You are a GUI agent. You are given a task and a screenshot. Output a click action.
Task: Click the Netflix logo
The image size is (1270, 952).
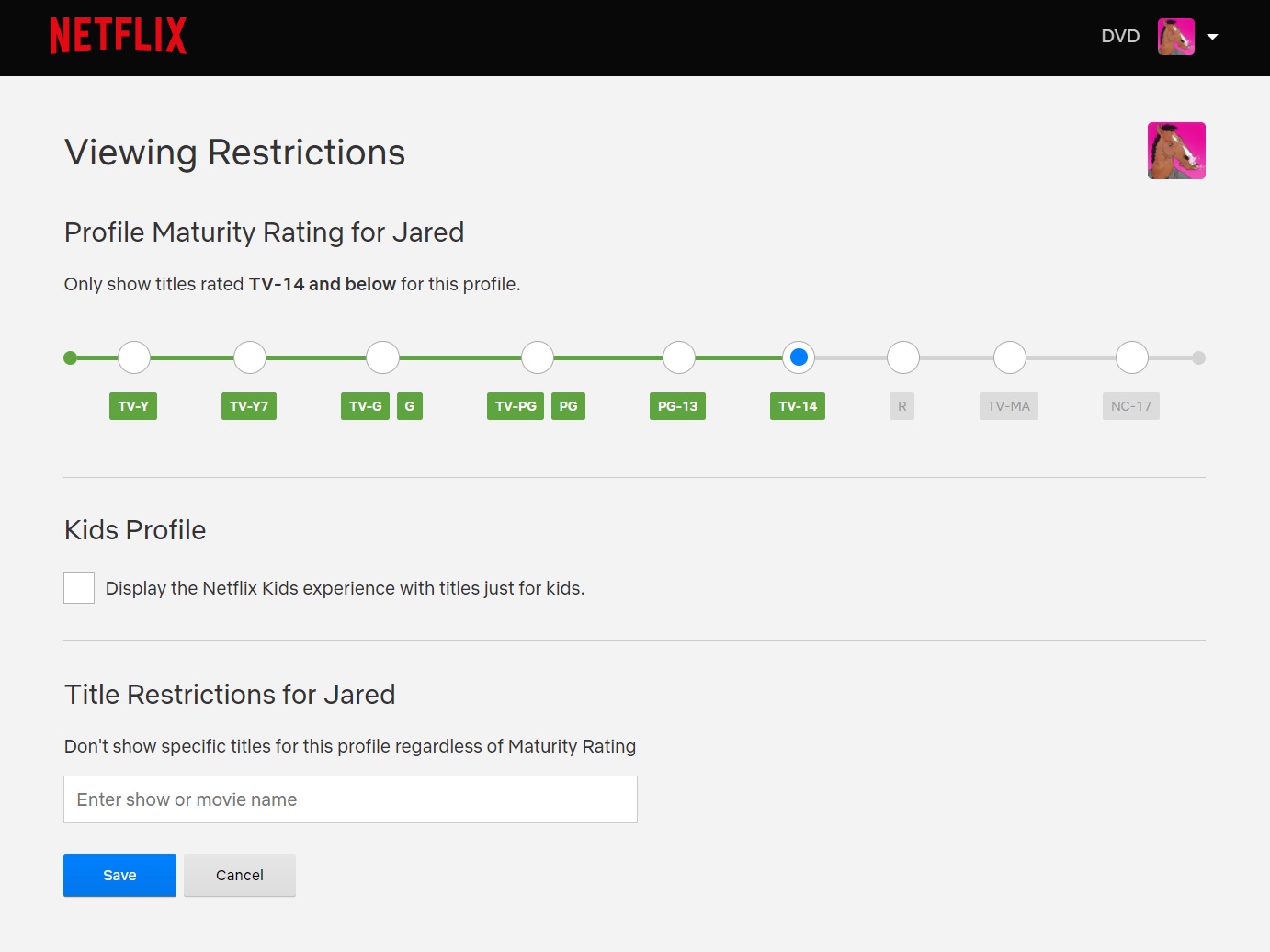[118, 35]
